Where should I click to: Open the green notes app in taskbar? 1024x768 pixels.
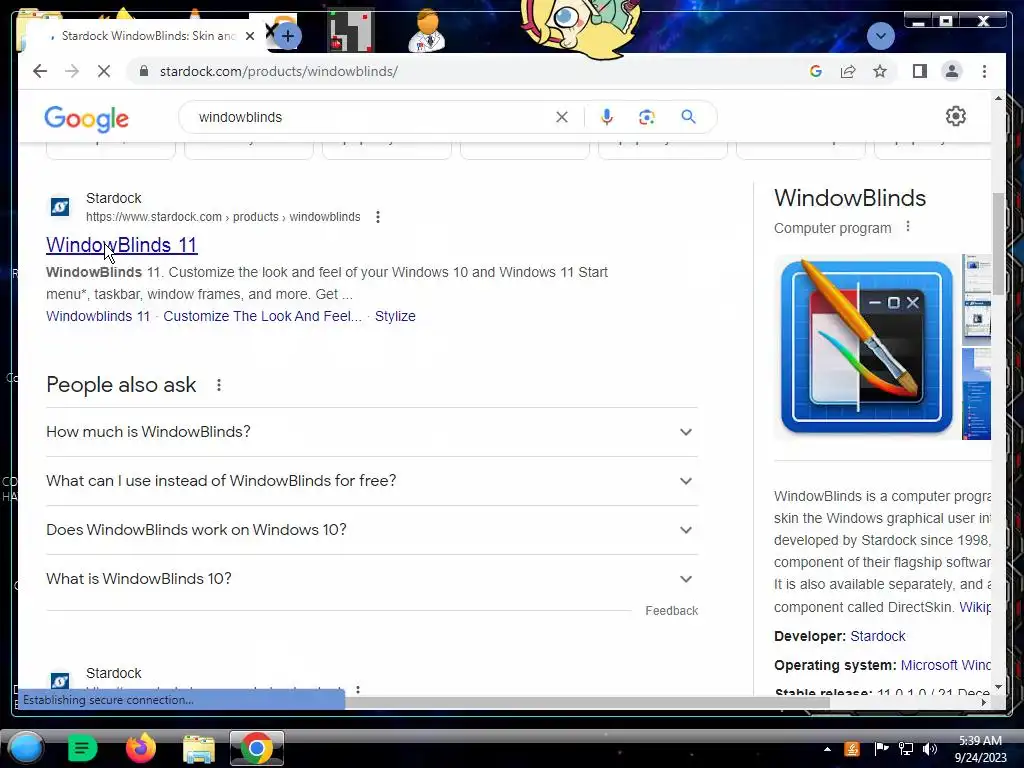point(82,748)
